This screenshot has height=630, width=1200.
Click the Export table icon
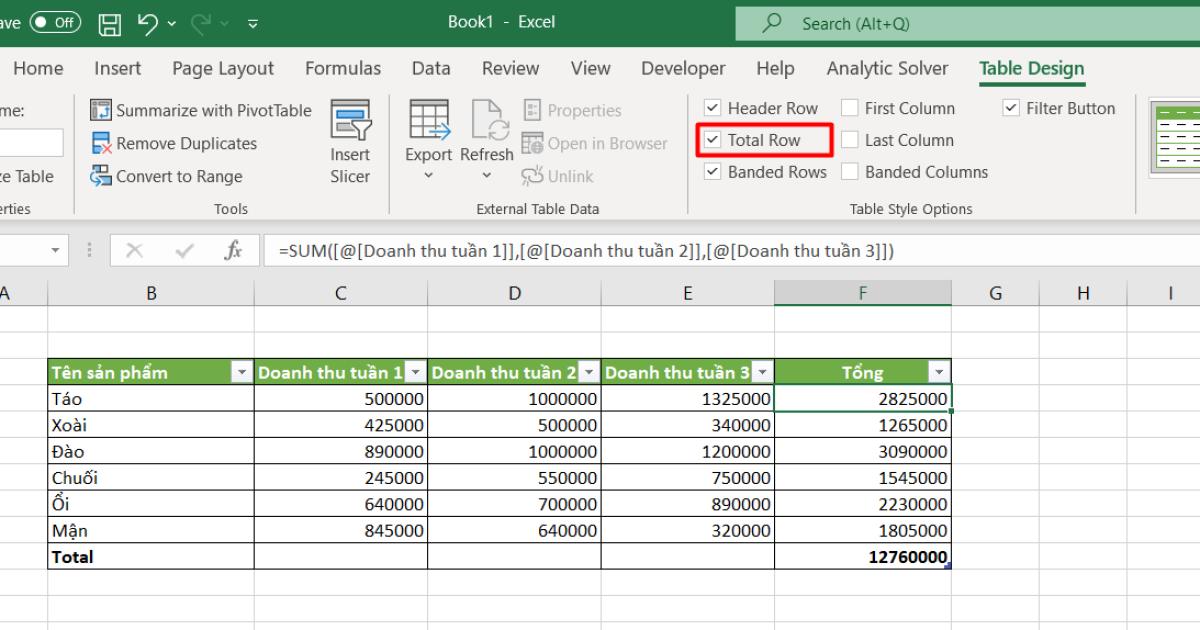[428, 122]
